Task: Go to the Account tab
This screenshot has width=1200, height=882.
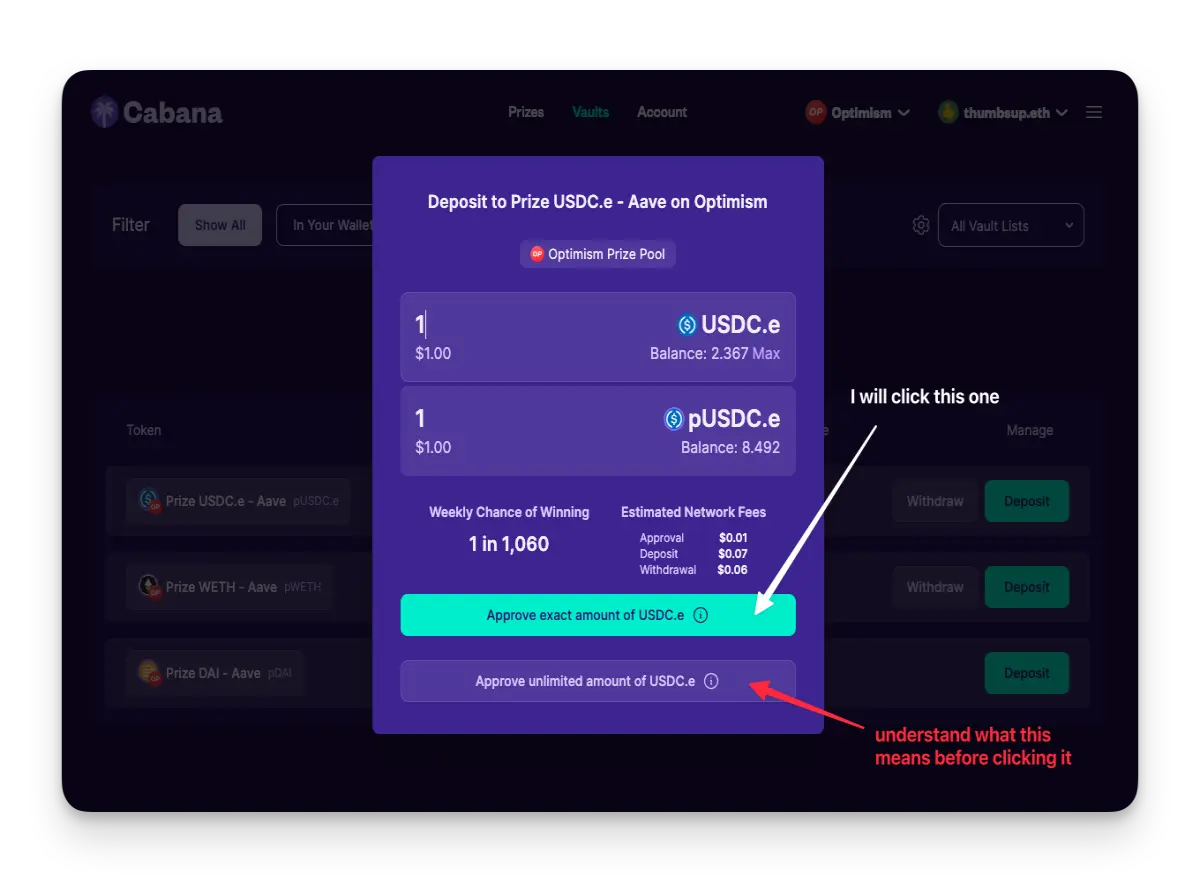Action: [x=662, y=112]
